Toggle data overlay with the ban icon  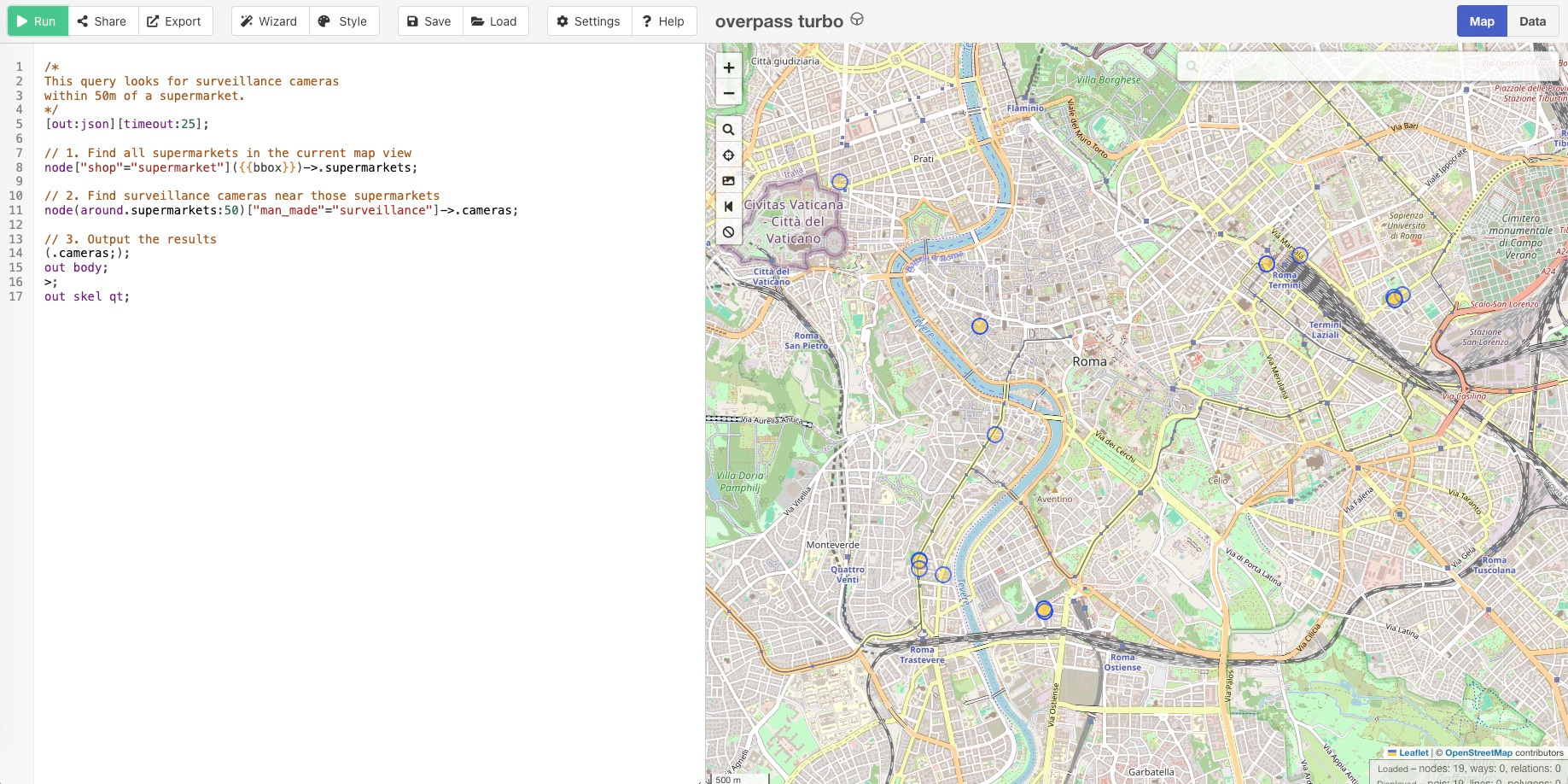pos(728,231)
